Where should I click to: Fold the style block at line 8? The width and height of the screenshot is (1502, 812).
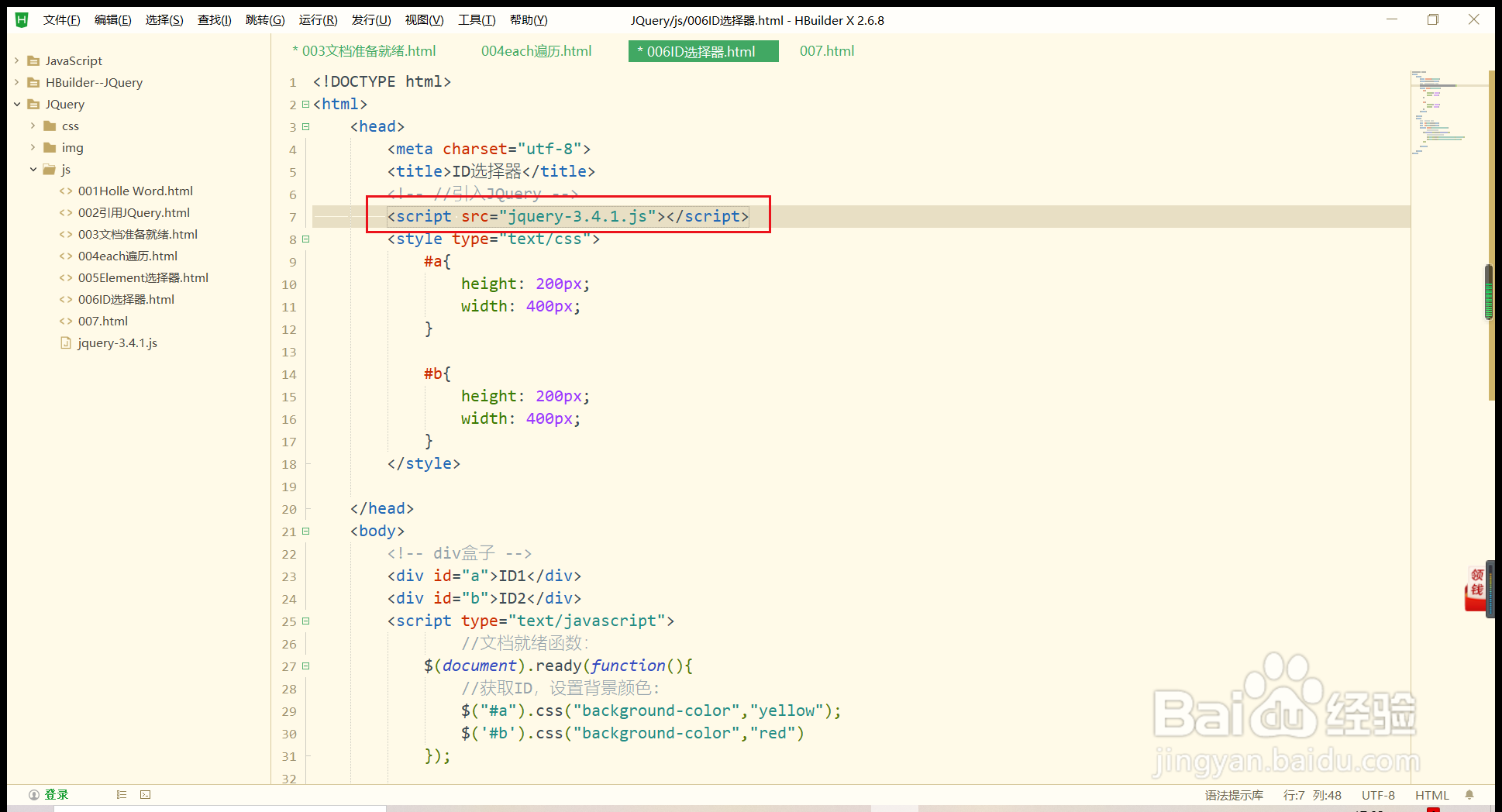(x=306, y=239)
